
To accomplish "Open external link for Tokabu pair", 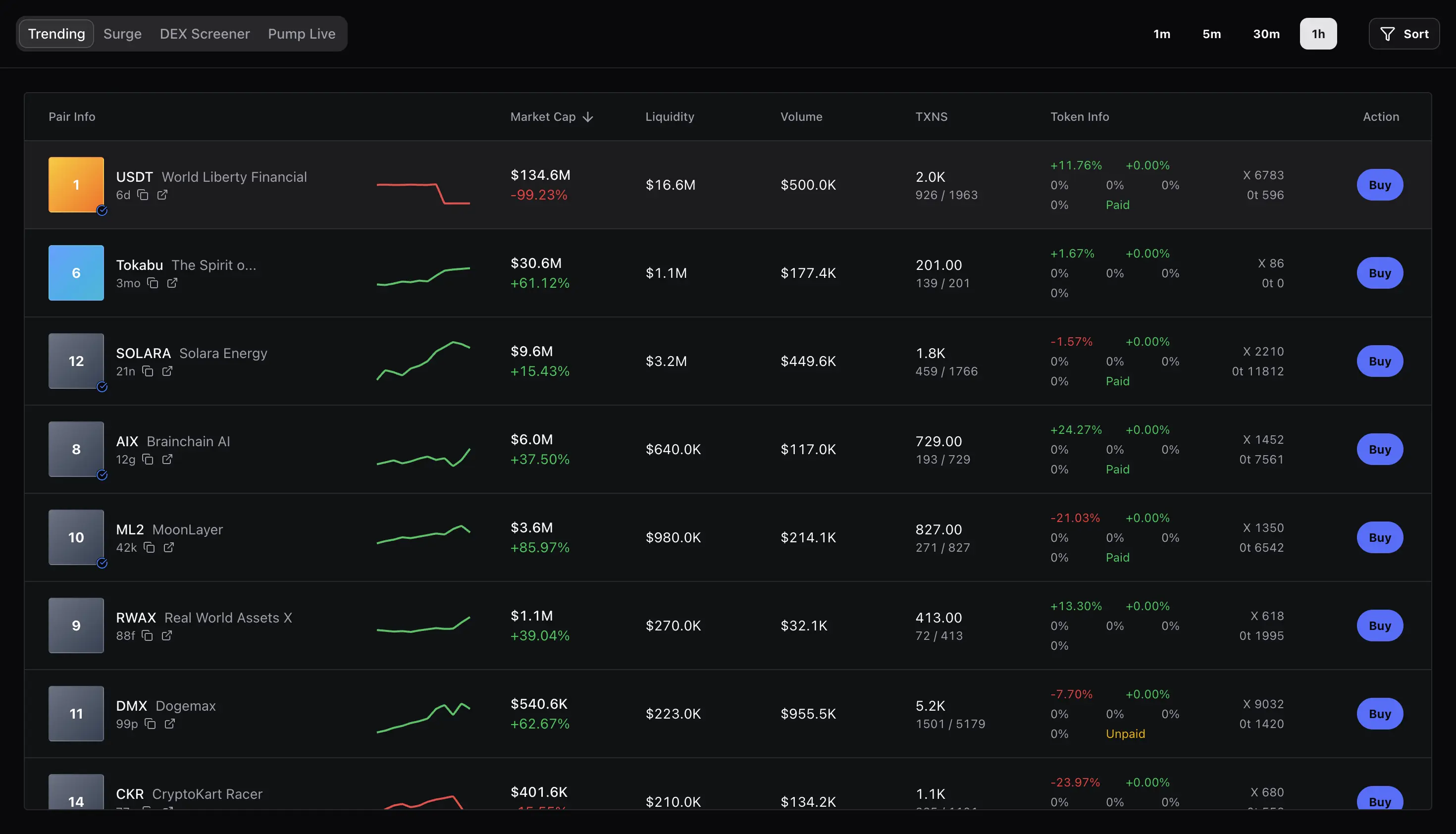I will (x=172, y=283).
